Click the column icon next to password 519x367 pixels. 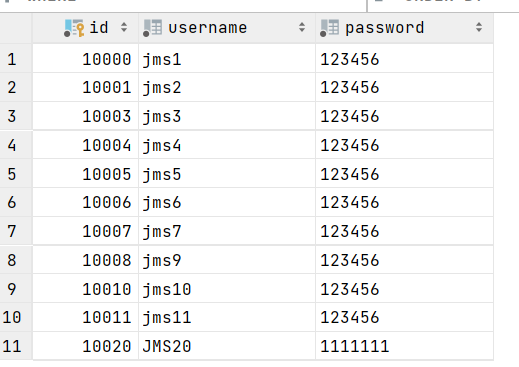(x=329, y=28)
